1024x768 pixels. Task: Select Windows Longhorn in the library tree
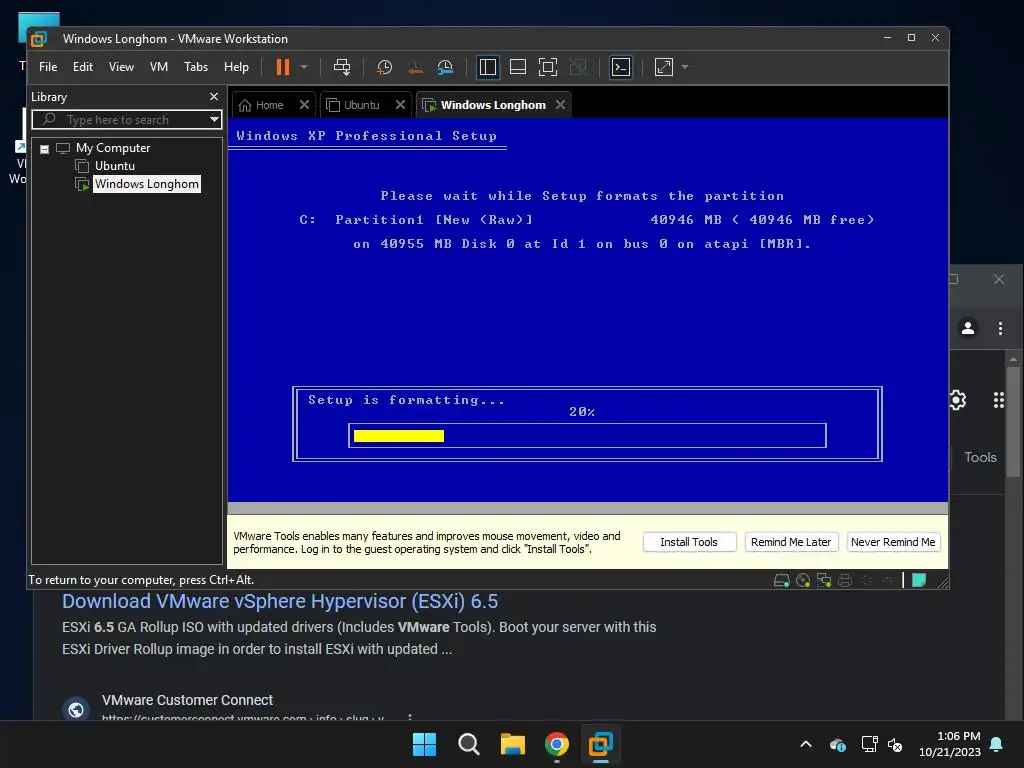[x=146, y=184]
